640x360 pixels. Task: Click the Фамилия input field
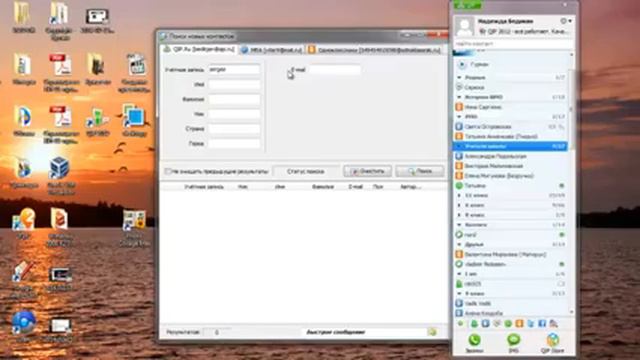coord(234,99)
